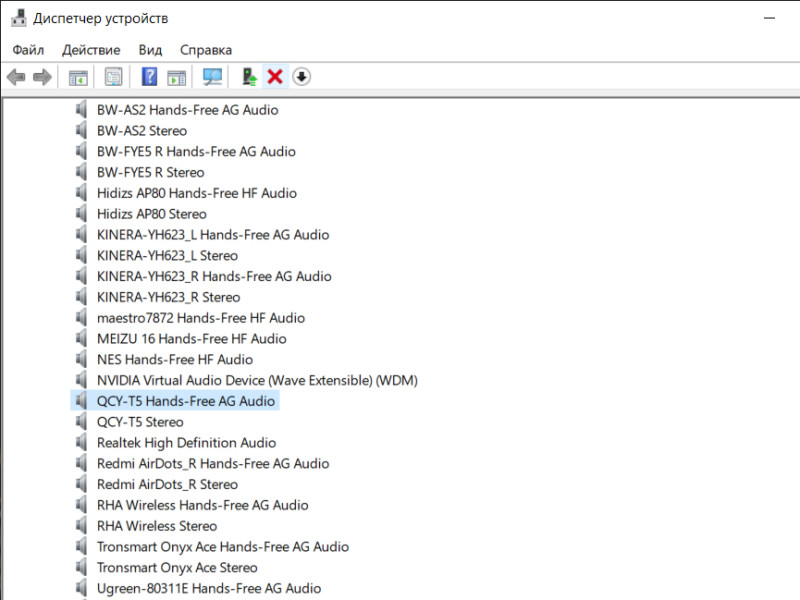Viewport: 800px width, 600px height.
Task: Click red X uninstall device icon
Action: point(275,77)
